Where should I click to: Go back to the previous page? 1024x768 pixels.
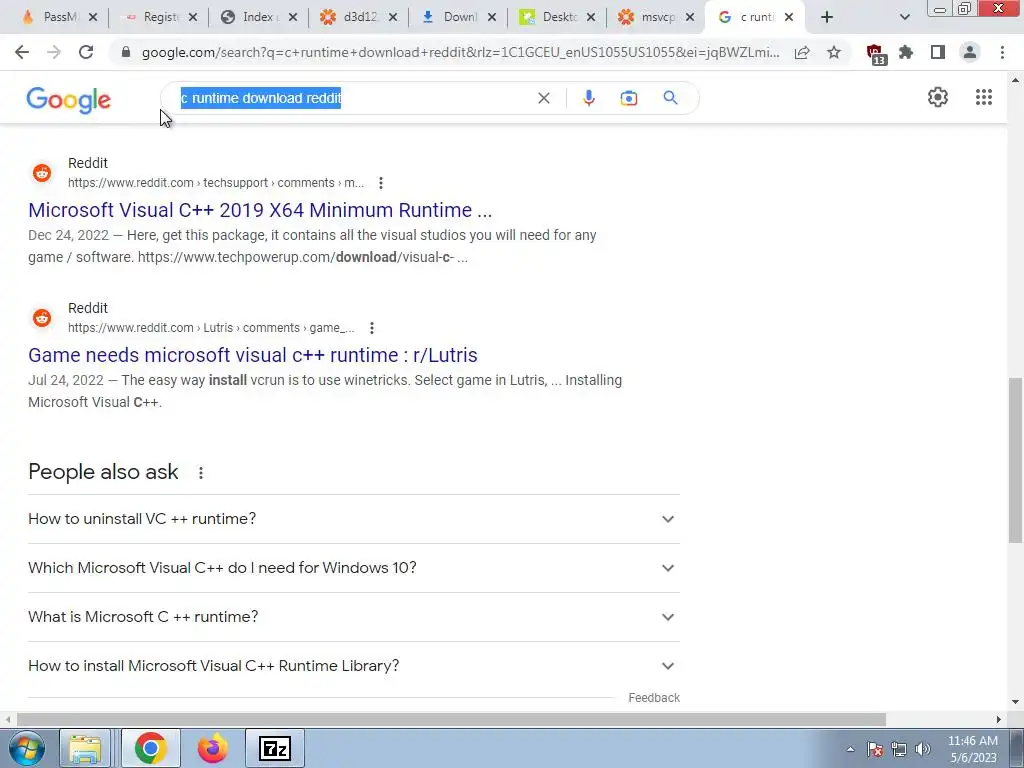click(22, 52)
